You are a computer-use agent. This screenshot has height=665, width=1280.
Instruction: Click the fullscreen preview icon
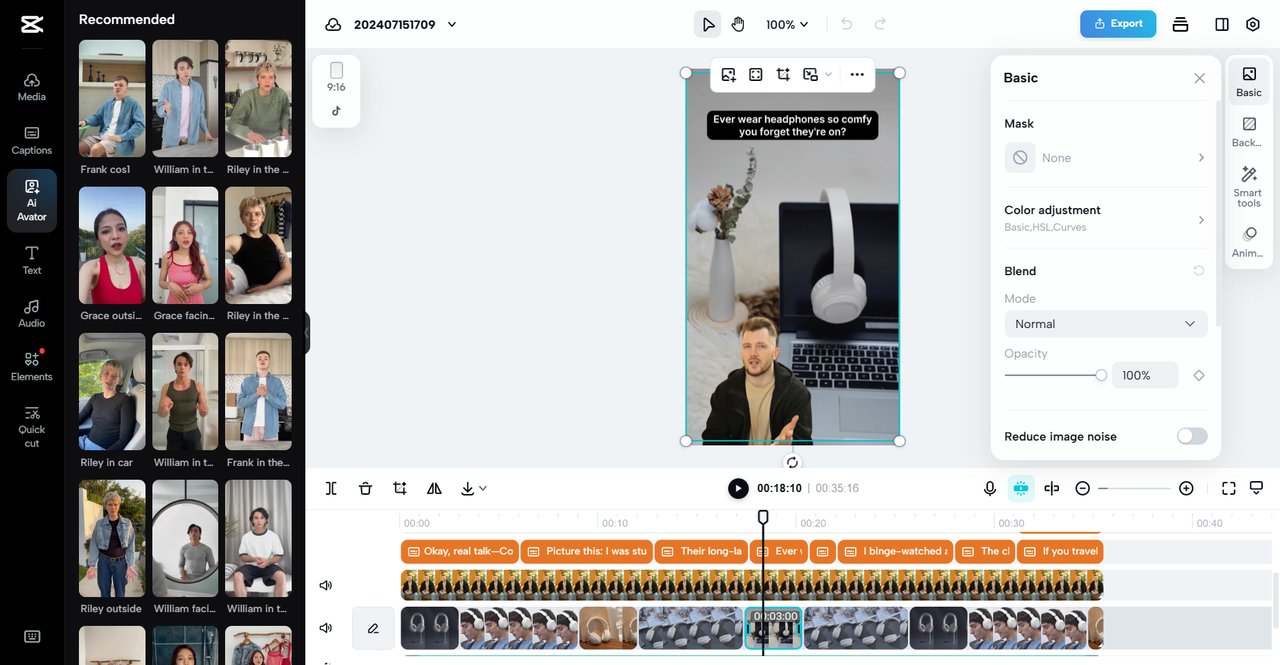coord(1229,488)
